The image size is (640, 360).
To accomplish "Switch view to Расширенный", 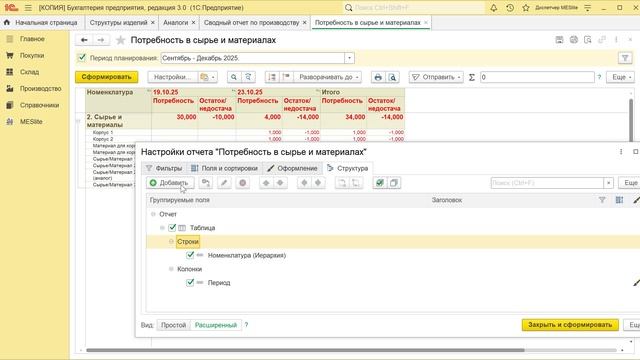I will point(216,325).
